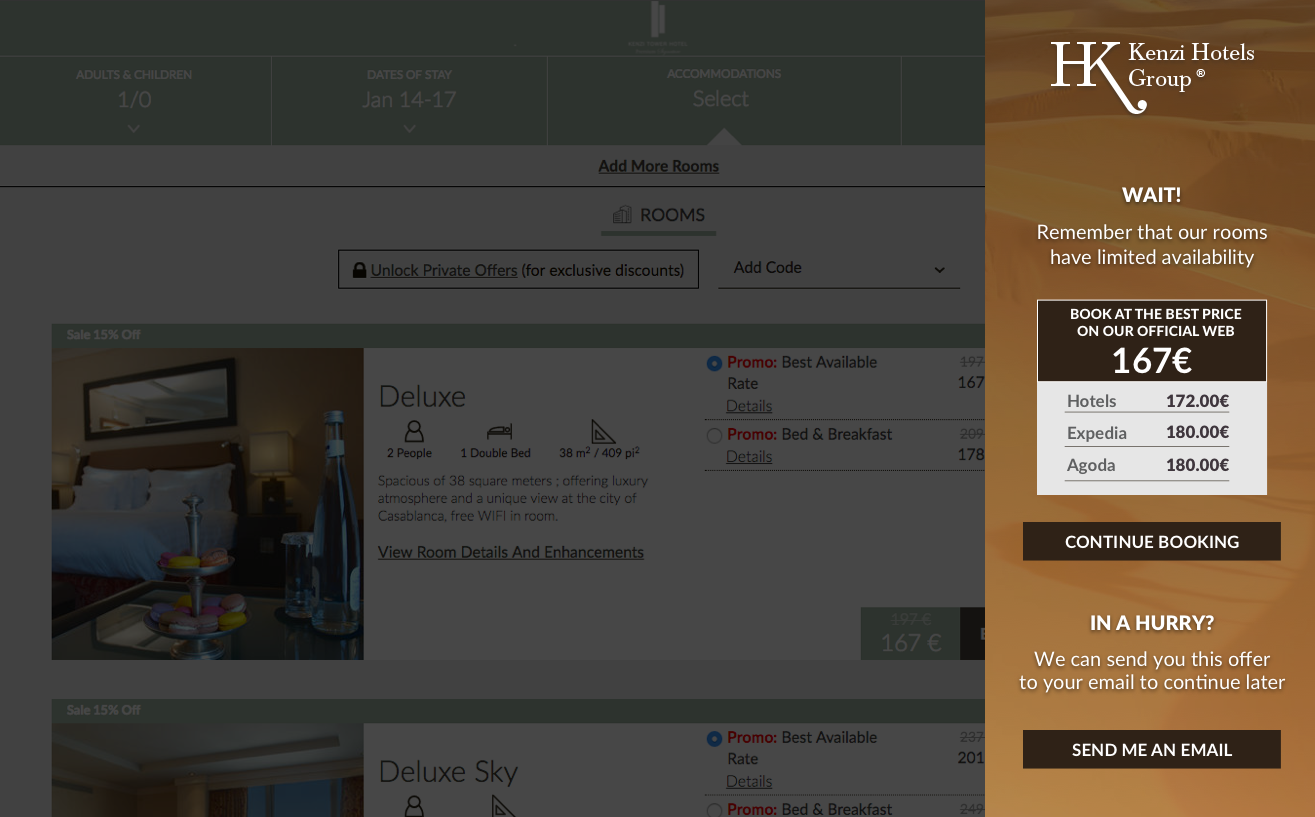
Task: Click the 167€ official web price
Action: point(1152,360)
